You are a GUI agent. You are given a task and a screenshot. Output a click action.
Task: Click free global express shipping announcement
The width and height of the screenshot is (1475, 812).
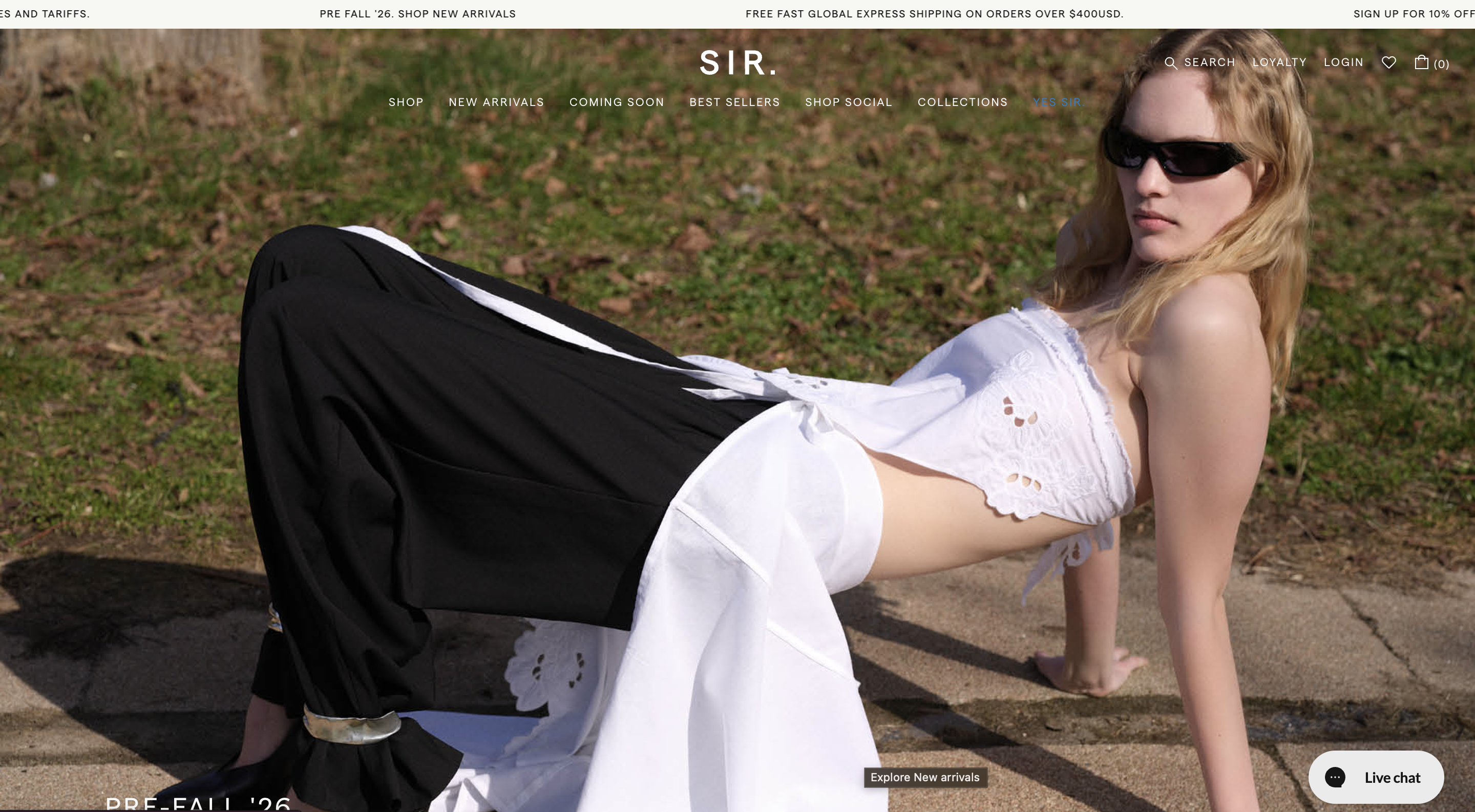pyautogui.click(x=934, y=14)
